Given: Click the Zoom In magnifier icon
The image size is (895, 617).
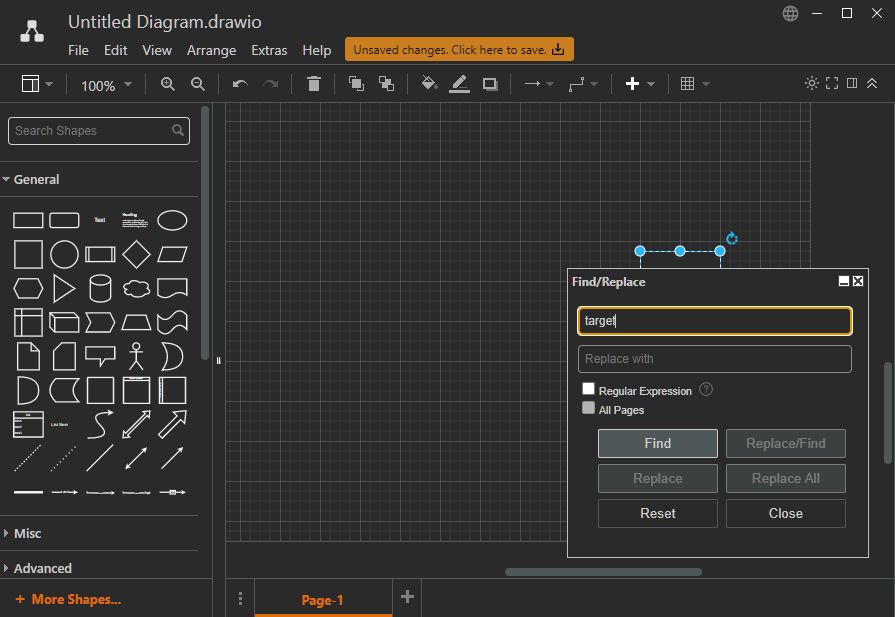Looking at the screenshot, I should click(167, 84).
